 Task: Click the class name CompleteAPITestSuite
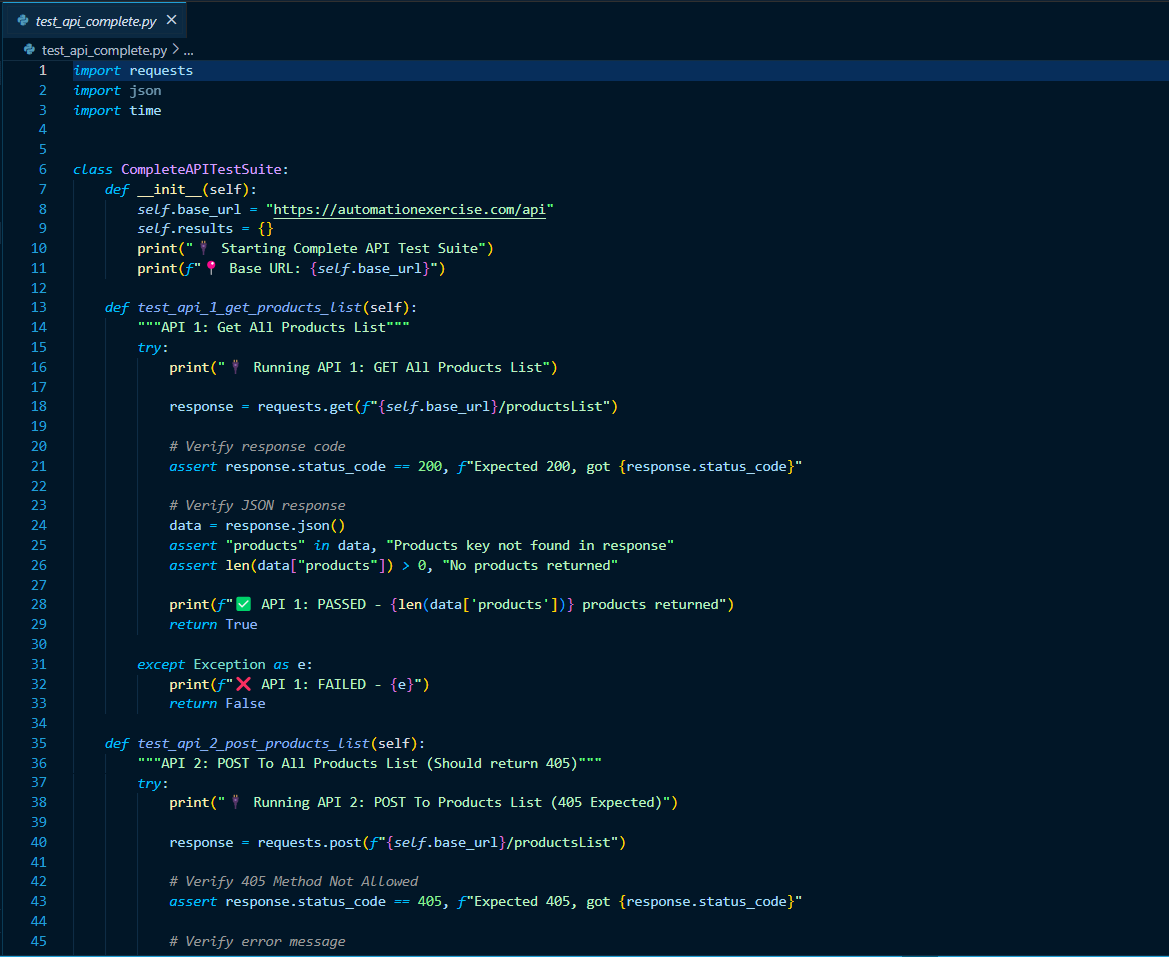pyautogui.click(x=201, y=169)
